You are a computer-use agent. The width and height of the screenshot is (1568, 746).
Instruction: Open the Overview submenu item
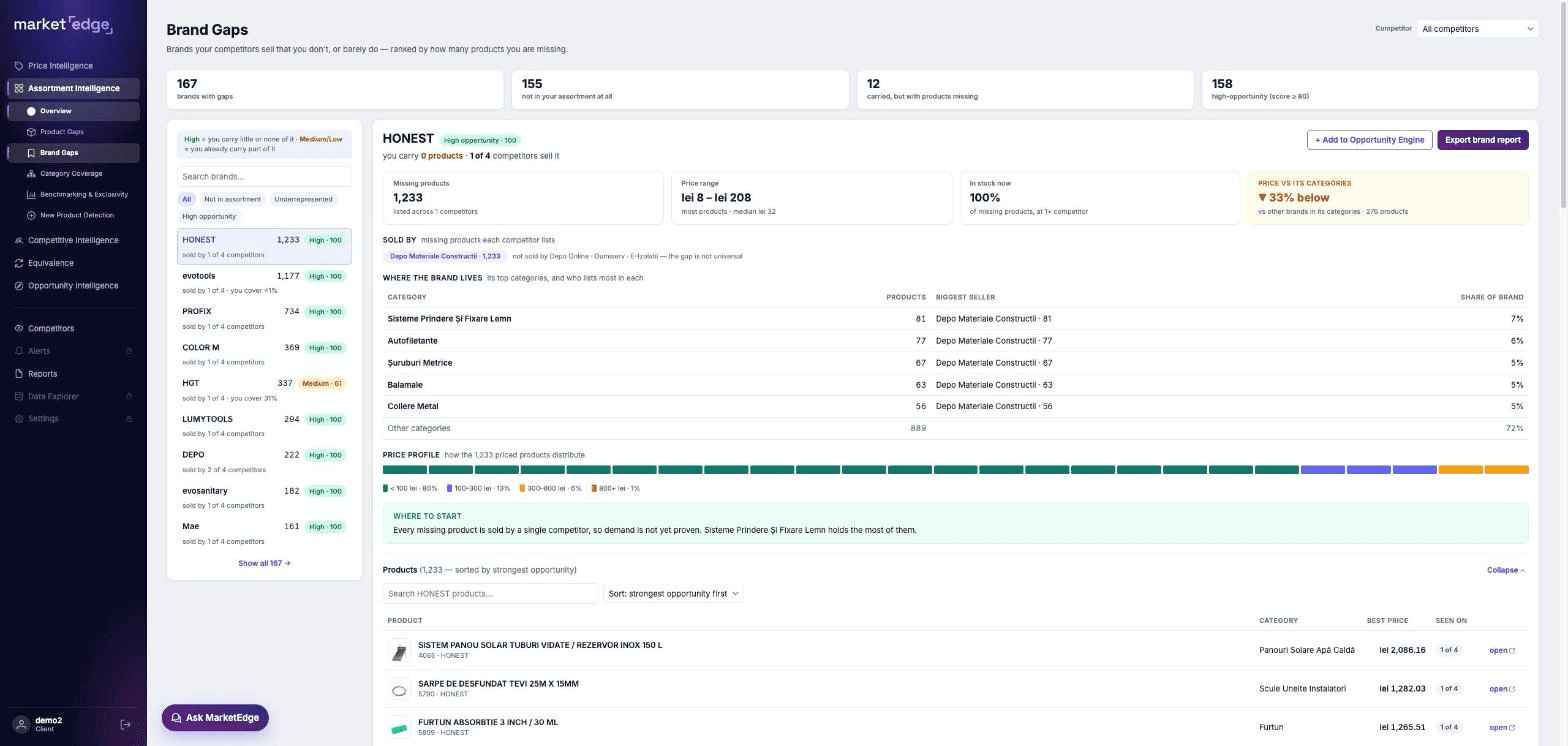pyautogui.click(x=73, y=111)
